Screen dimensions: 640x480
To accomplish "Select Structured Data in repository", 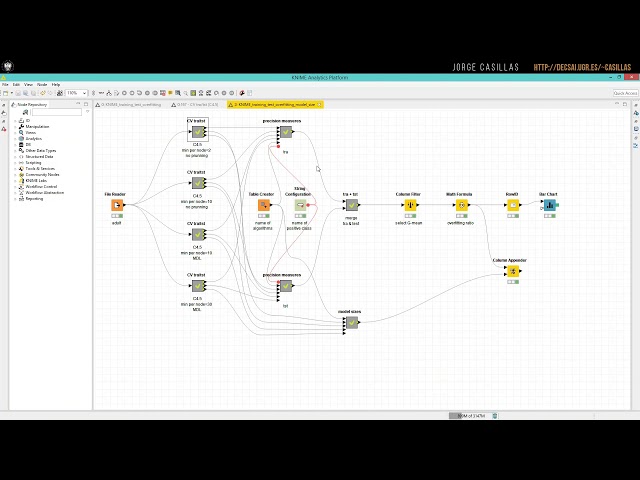I will 39,157.
